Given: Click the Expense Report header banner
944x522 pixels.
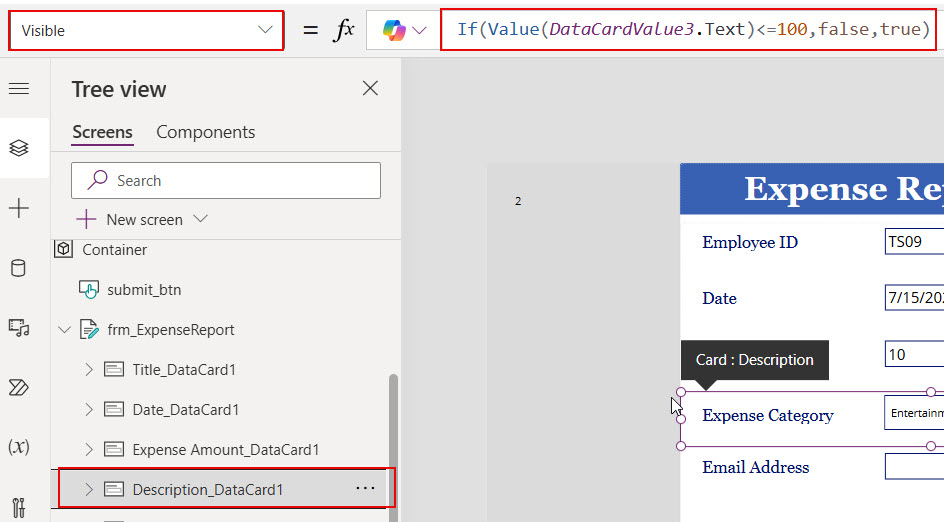Looking at the screenshot, I should point(812,188).
